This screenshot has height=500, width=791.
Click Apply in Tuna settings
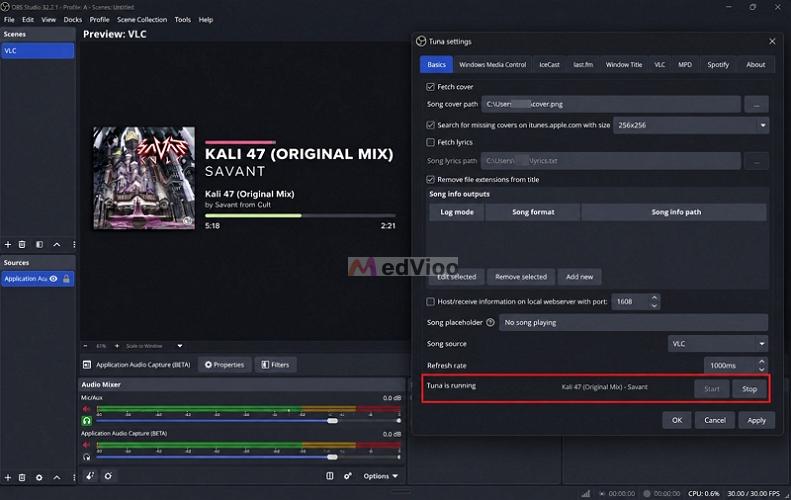756,420
